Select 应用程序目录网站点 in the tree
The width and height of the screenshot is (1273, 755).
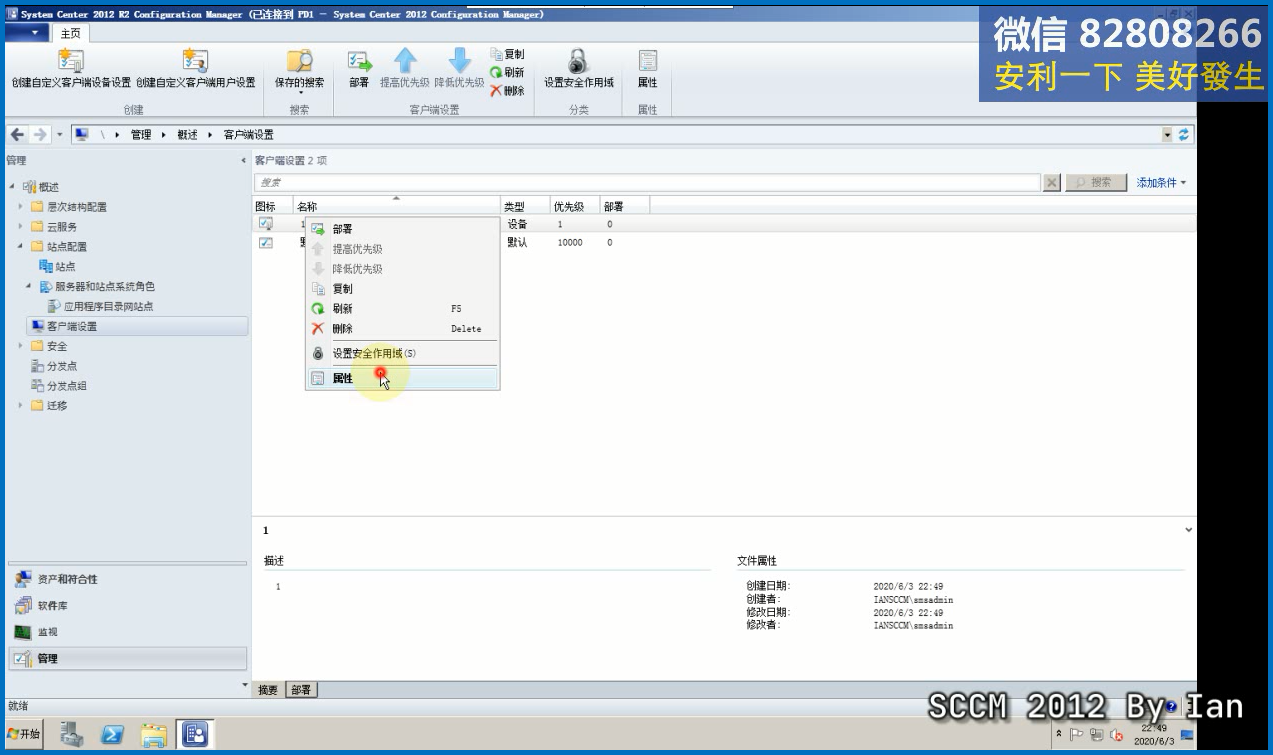click(100, 306)
